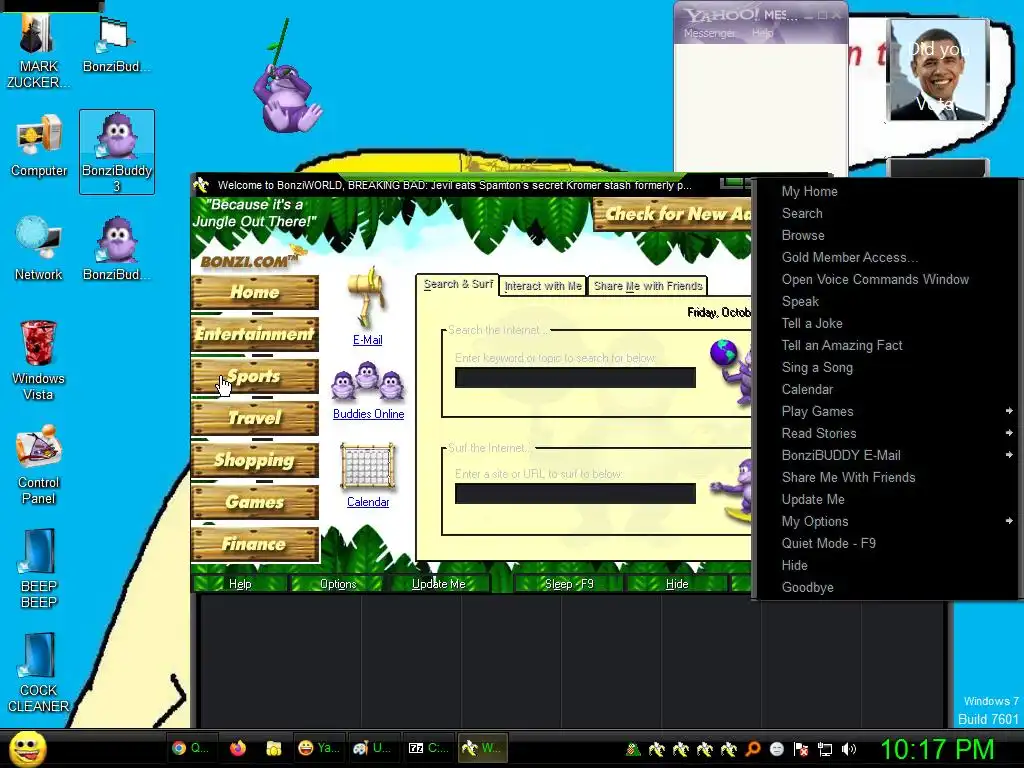Click the Games wooden button
Screen dimensions: 1024x768
255,502
